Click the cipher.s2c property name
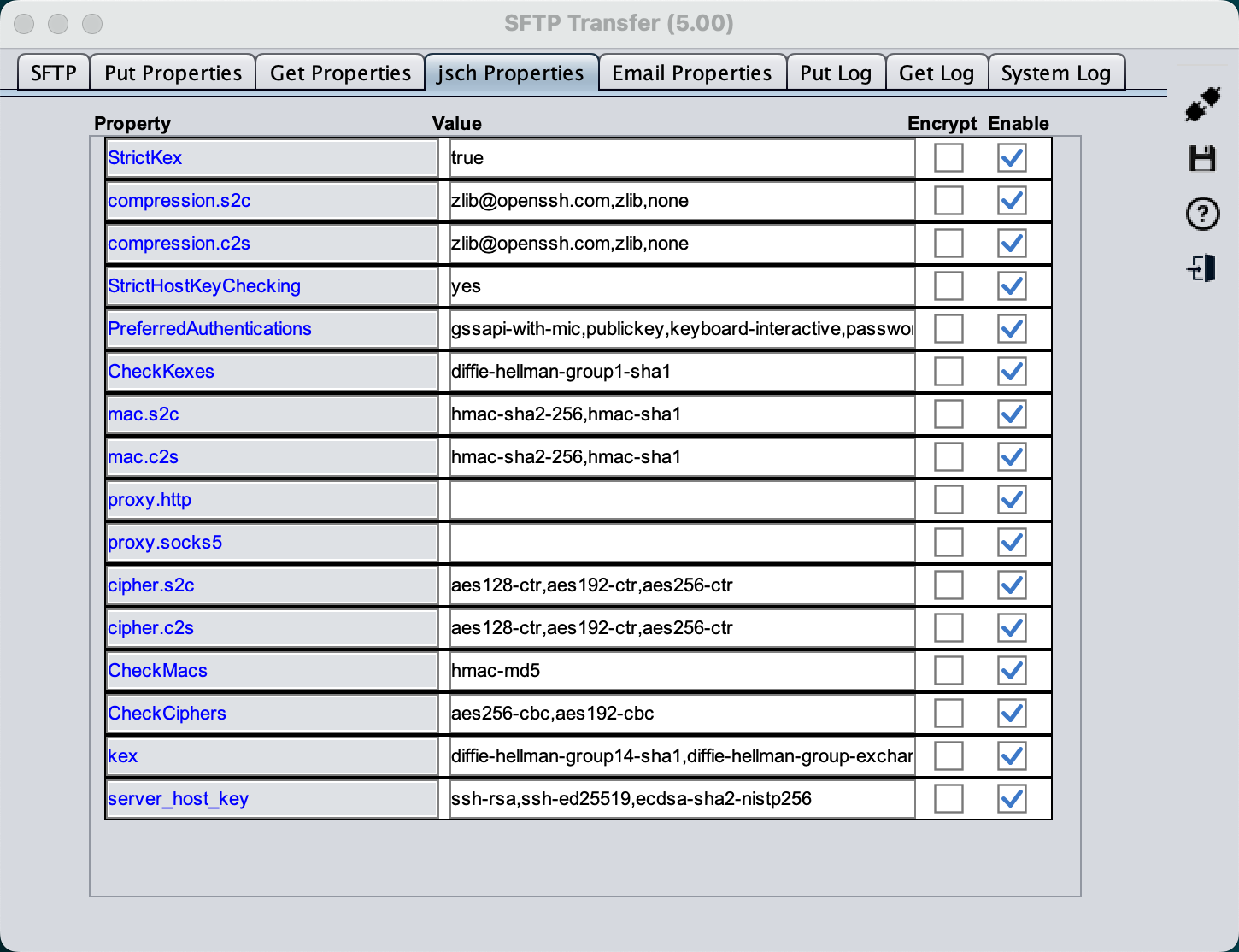This screenshot has height=952, width=1239. click(151, 585)
